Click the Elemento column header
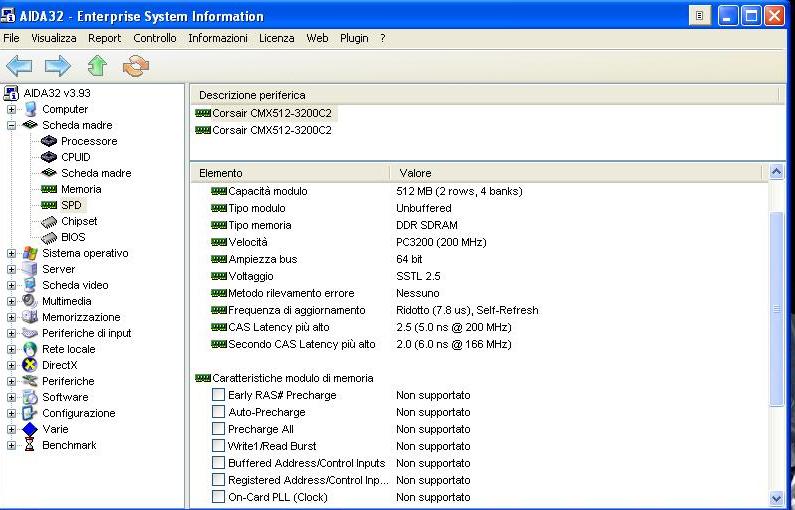This screenshot has height=510, width=795. [x=291, y=173]
